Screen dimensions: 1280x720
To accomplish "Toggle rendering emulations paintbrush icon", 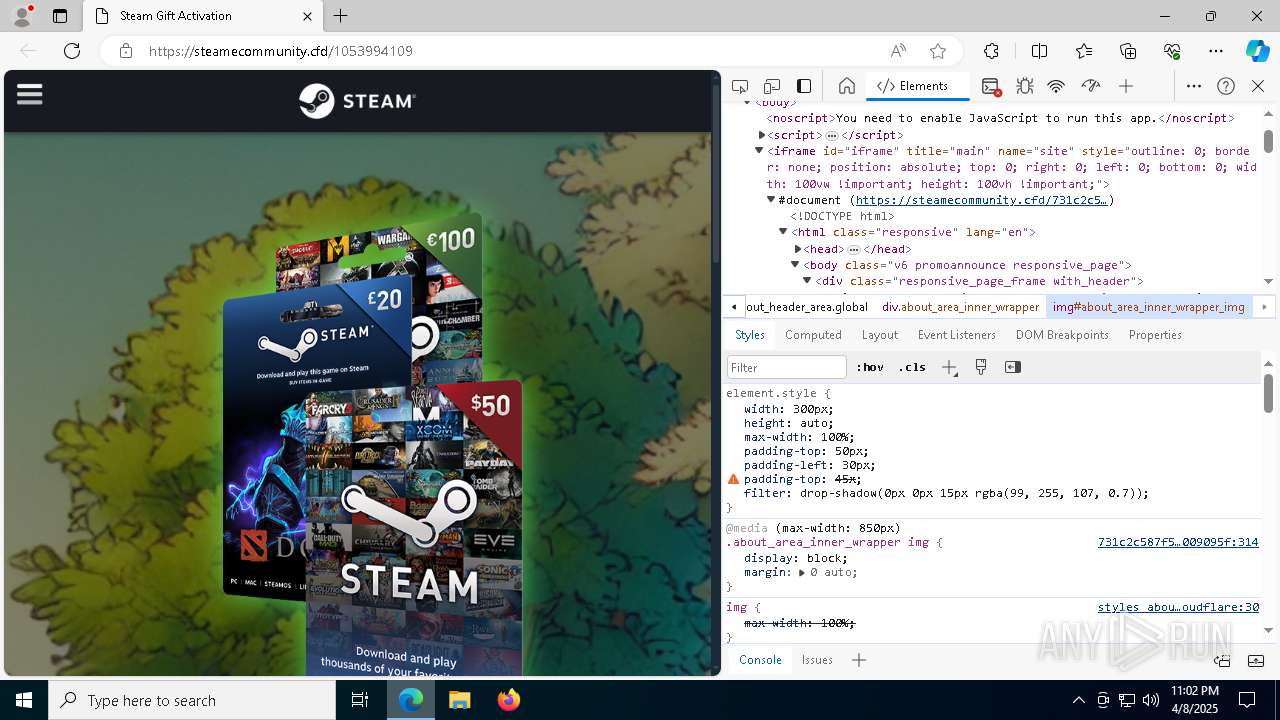I will 981,367.
